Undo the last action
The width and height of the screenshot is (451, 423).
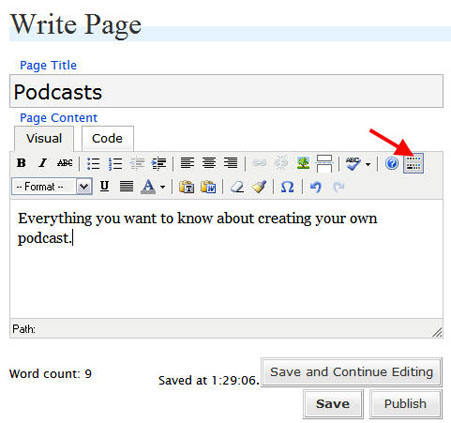[x=316, y=187]
